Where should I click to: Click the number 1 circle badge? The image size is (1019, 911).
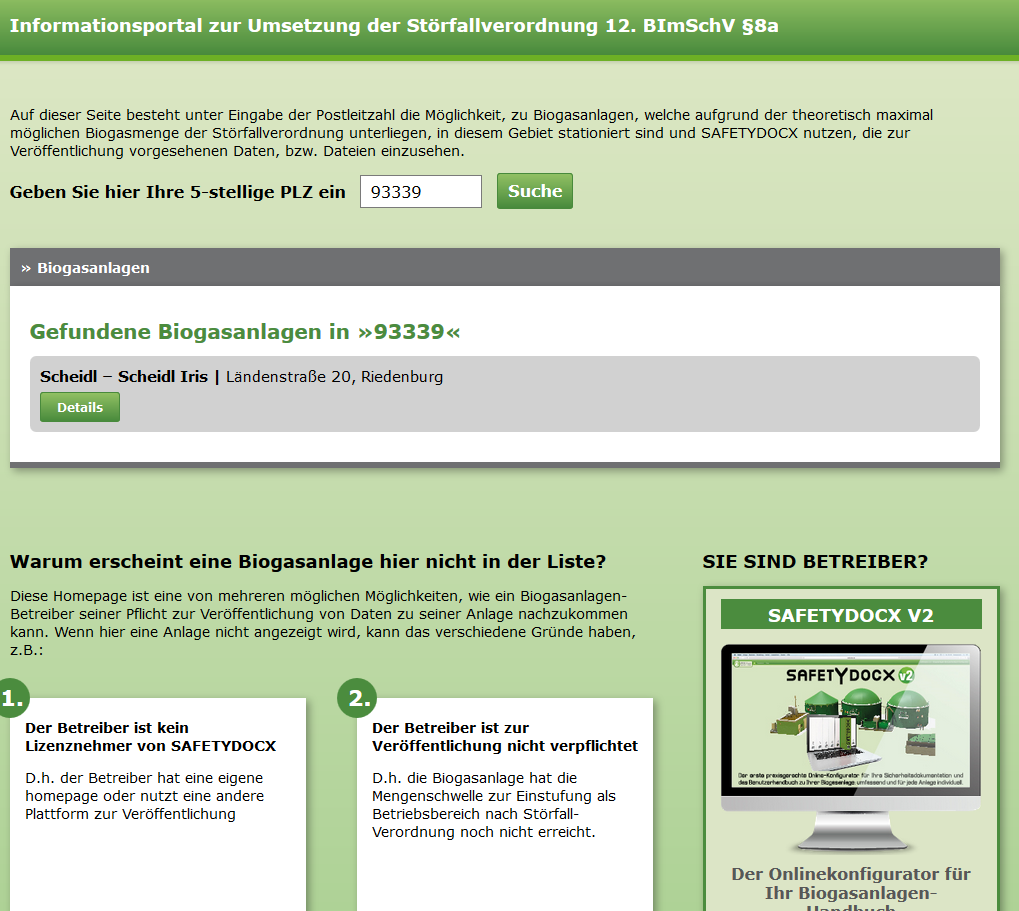click(12, 698)
